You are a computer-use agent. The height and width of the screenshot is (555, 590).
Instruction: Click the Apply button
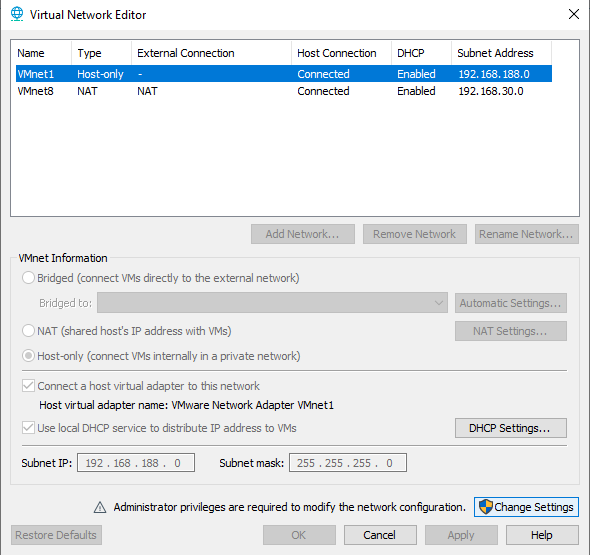pyautogui.click(x=461, y=535)
